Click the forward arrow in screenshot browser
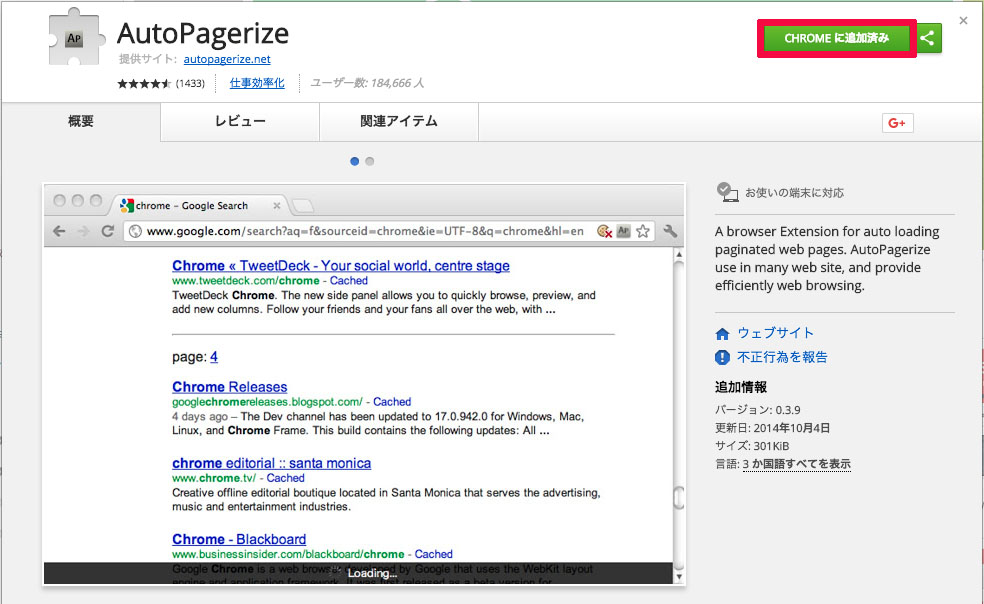984x604 pixels. [x=83, y=231]
